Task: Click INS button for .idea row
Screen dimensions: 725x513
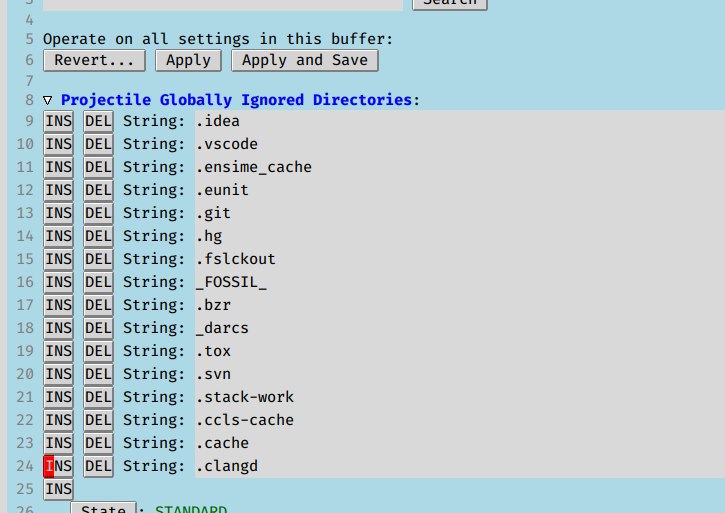Action: coord(58,122)
